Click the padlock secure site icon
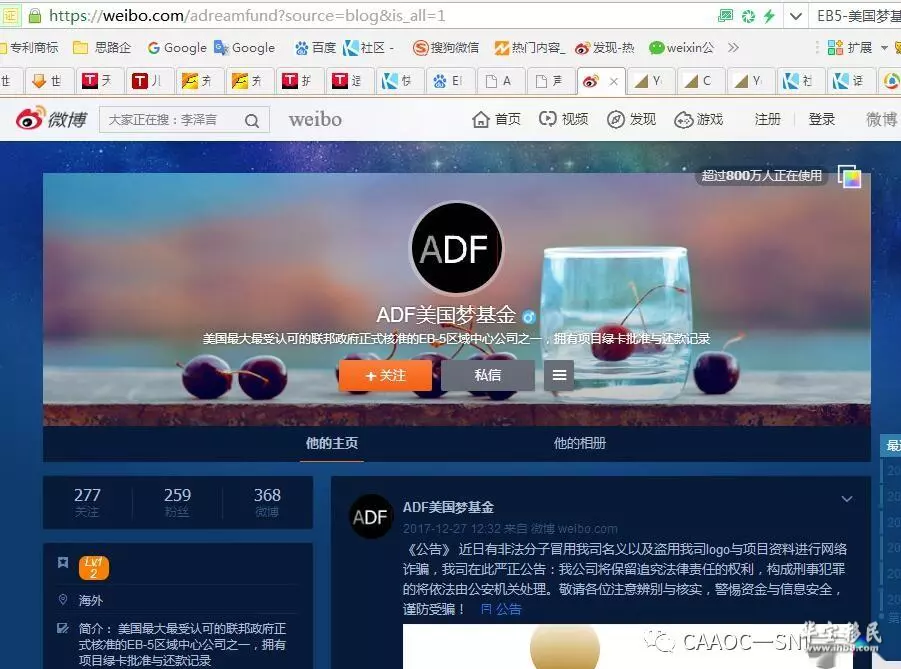 tap(34, 16)
